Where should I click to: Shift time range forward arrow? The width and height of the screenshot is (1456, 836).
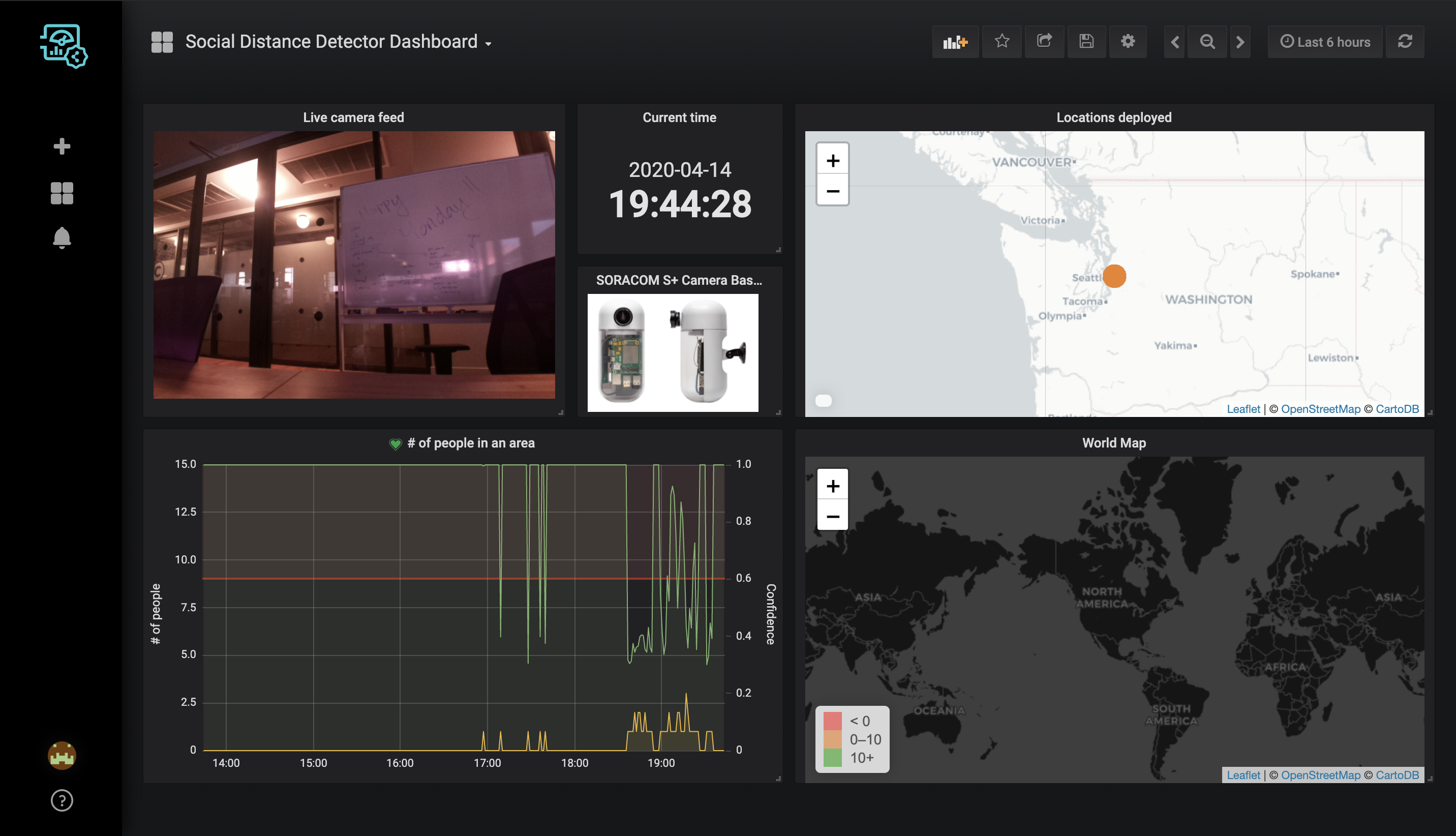(x=1239, y=42)
